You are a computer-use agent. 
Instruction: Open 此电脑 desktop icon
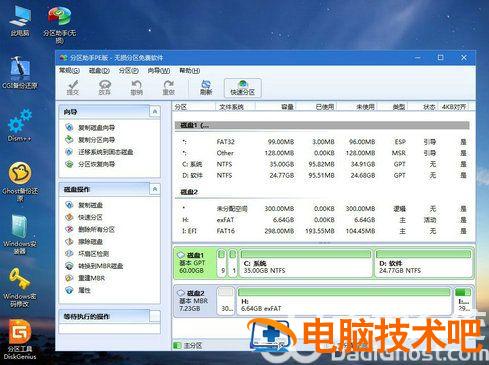click(20, 21)
